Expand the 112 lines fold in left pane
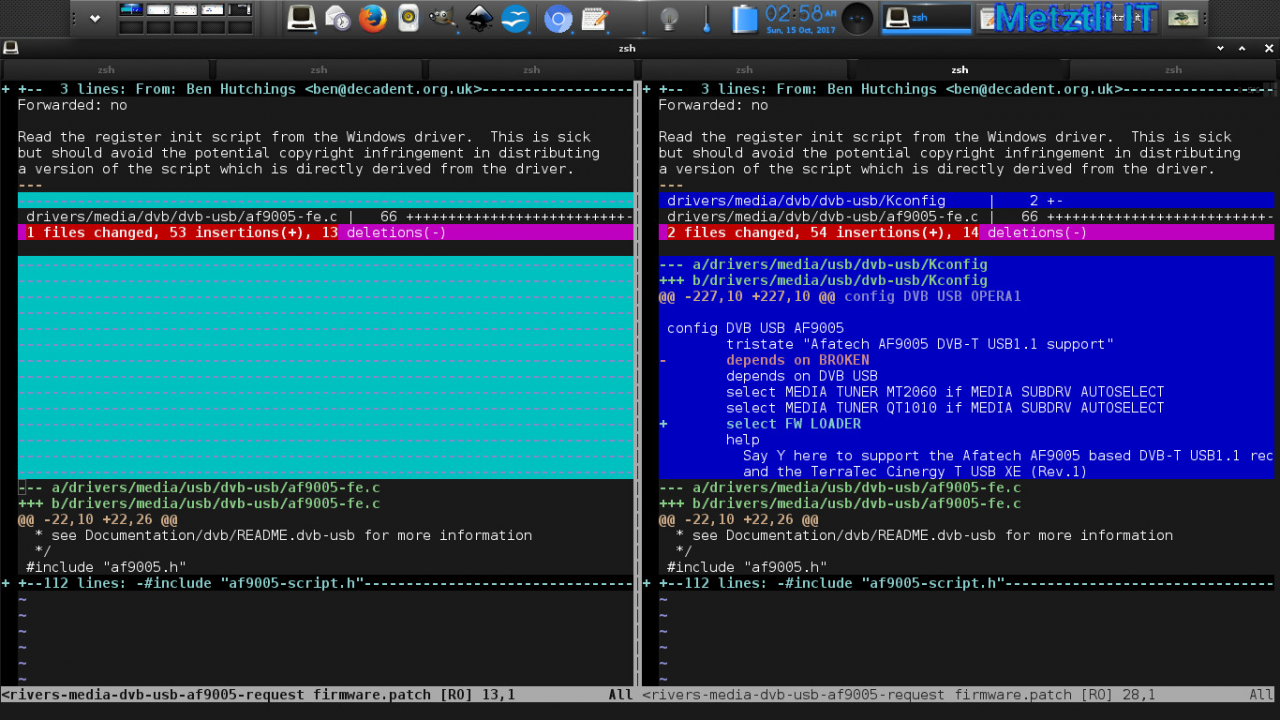Image resolution: width=1280 pixels, height=720 pixels. (x=318, y=583)
